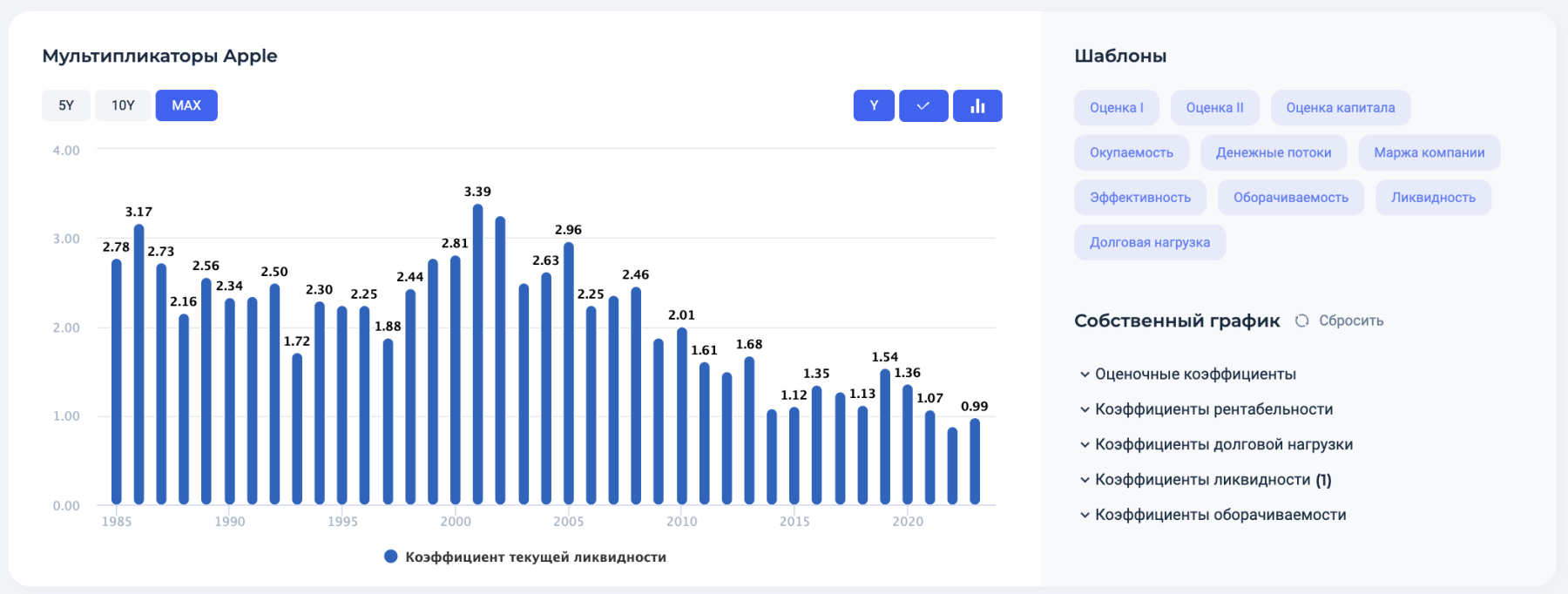Apply the Оценка II template
The width and height of the screenshot is (1568, 594).
coord(1214,108)
